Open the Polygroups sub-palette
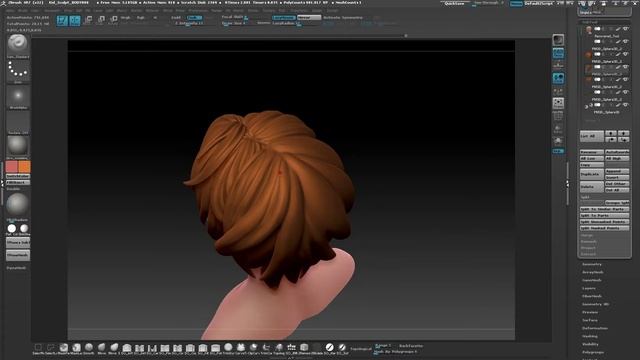The width and height of the screenshot is (640, 360). tap(593, 352)
